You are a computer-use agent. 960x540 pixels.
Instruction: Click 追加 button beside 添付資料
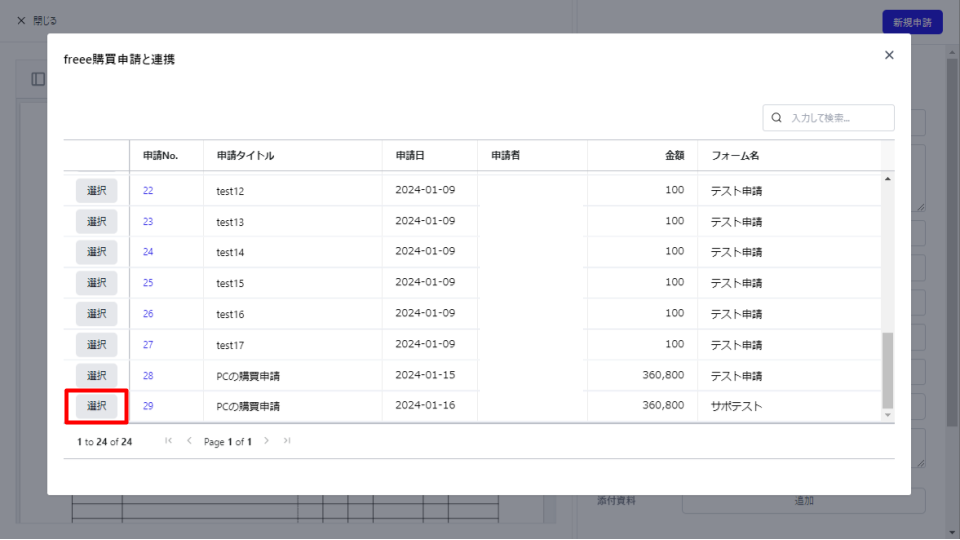804,501
